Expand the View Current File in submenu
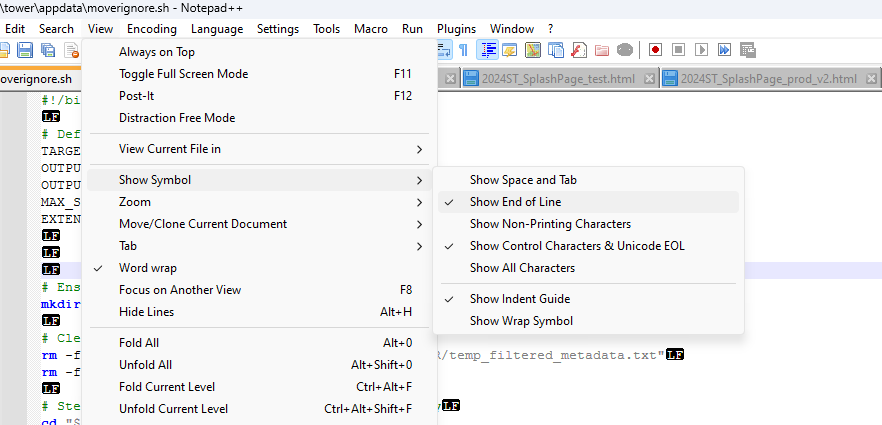 pos(258,149)
